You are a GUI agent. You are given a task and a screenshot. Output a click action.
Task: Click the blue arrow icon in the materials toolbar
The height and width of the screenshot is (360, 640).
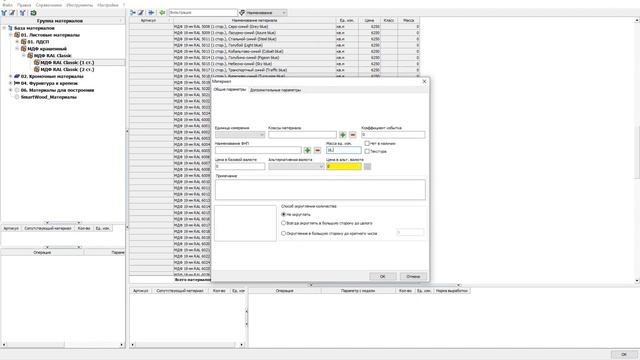tap(151, 13)
